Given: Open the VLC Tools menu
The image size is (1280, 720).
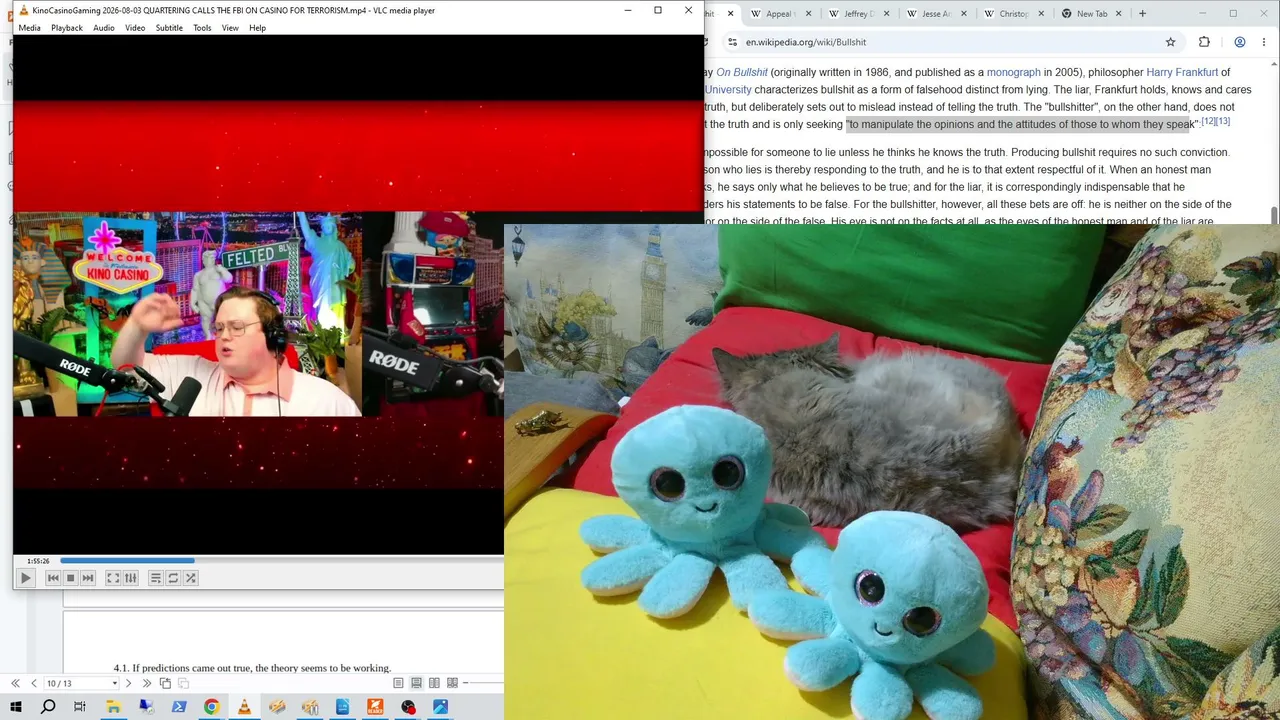Looking at the screenshot, I should coord(202,28).
